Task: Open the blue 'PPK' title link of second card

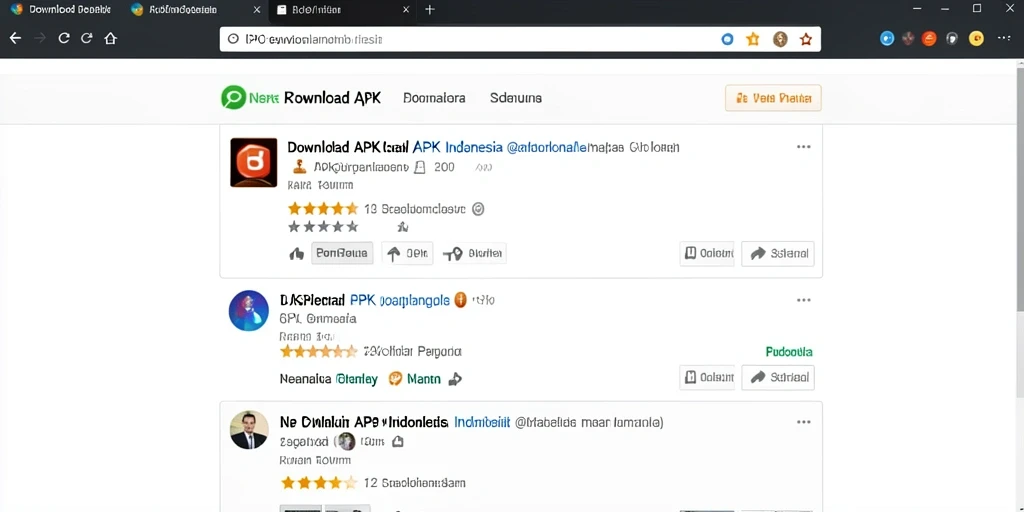Action: (362, 300)
